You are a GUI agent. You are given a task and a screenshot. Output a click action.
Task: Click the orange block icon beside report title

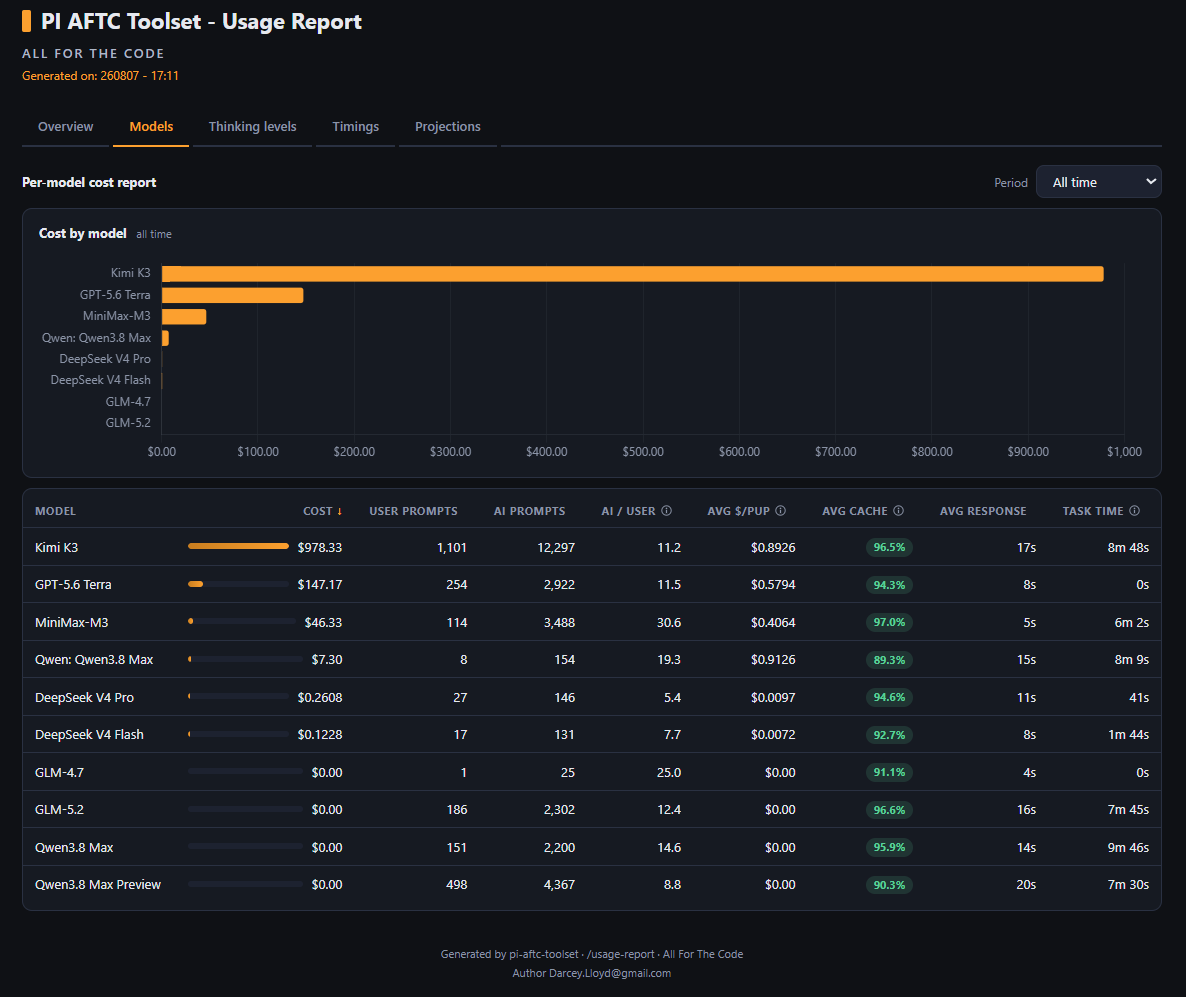[26, 21]
